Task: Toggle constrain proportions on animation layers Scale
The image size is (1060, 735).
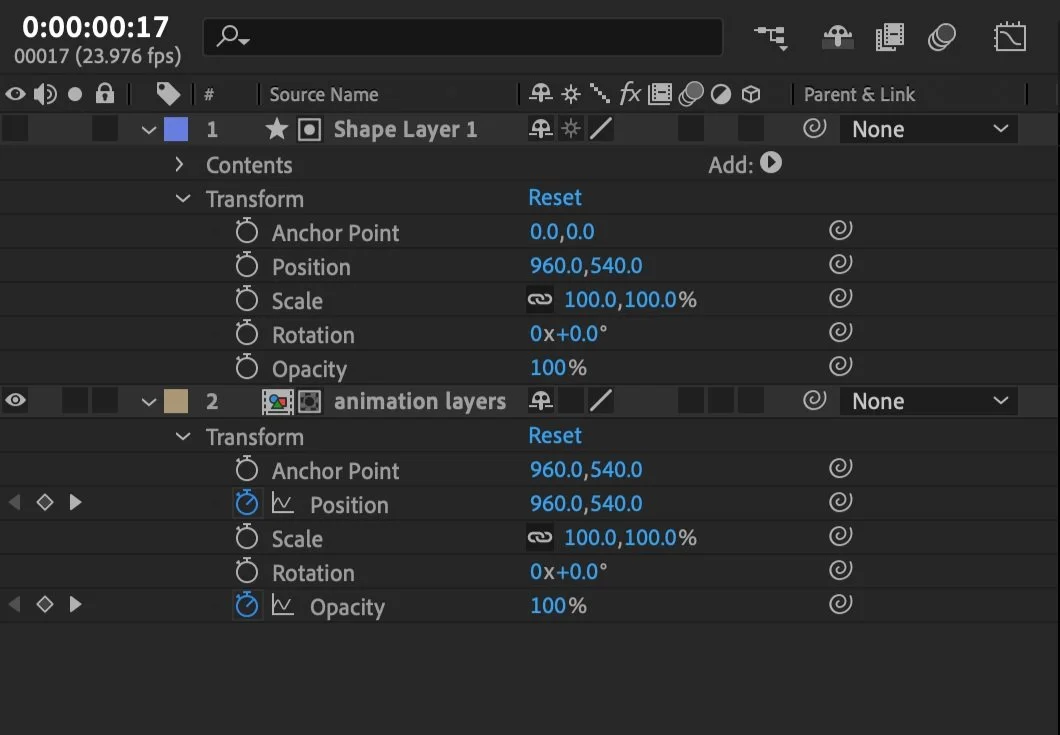Action: (539, 538)
